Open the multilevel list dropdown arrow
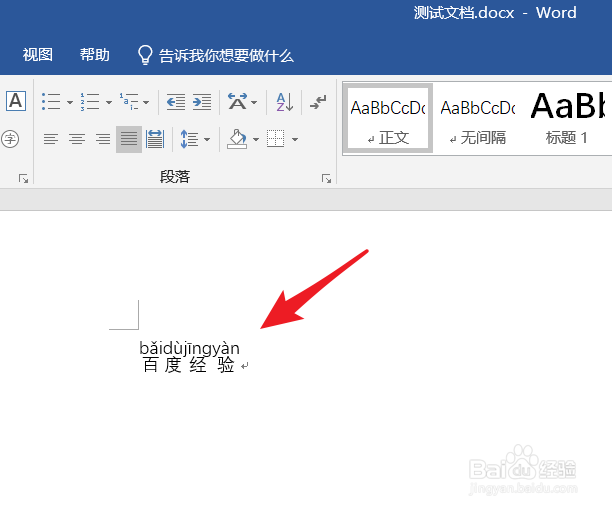 (146, 102)
